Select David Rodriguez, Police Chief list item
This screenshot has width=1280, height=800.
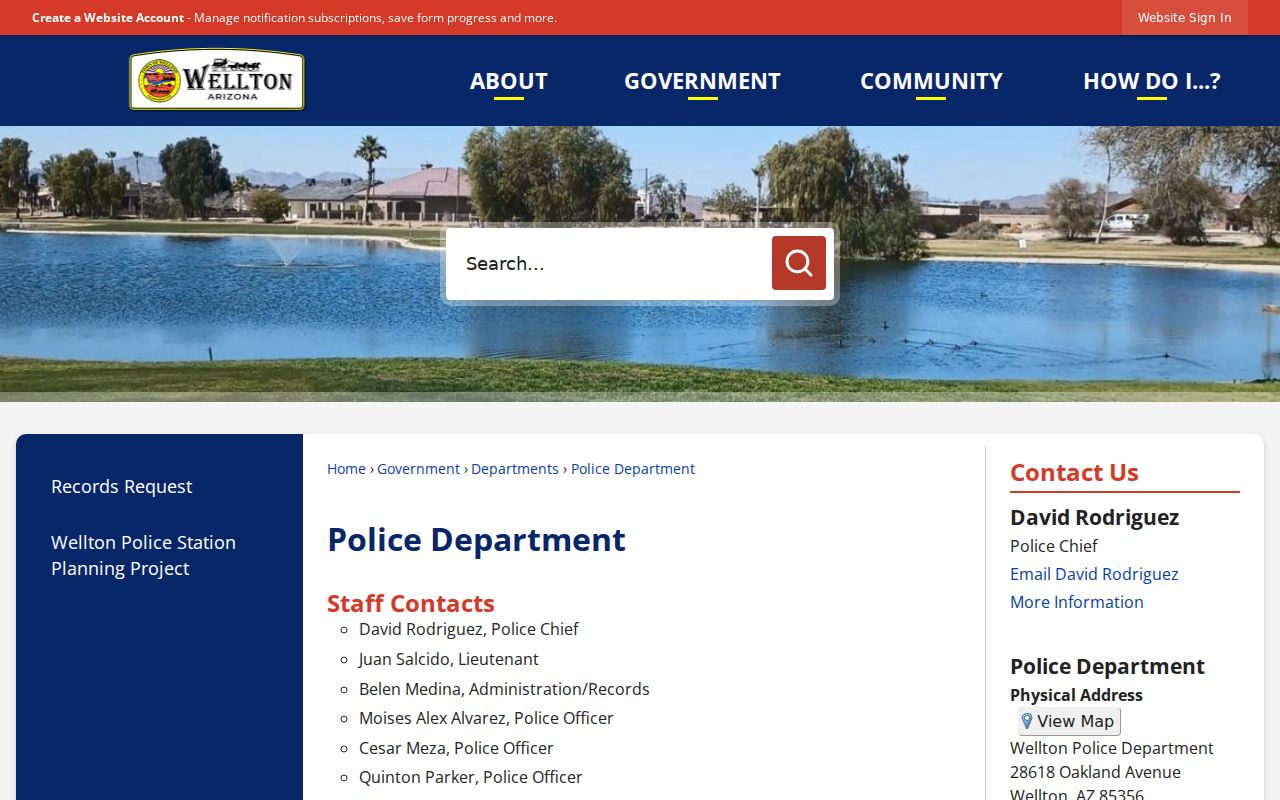tap(469, 629)
